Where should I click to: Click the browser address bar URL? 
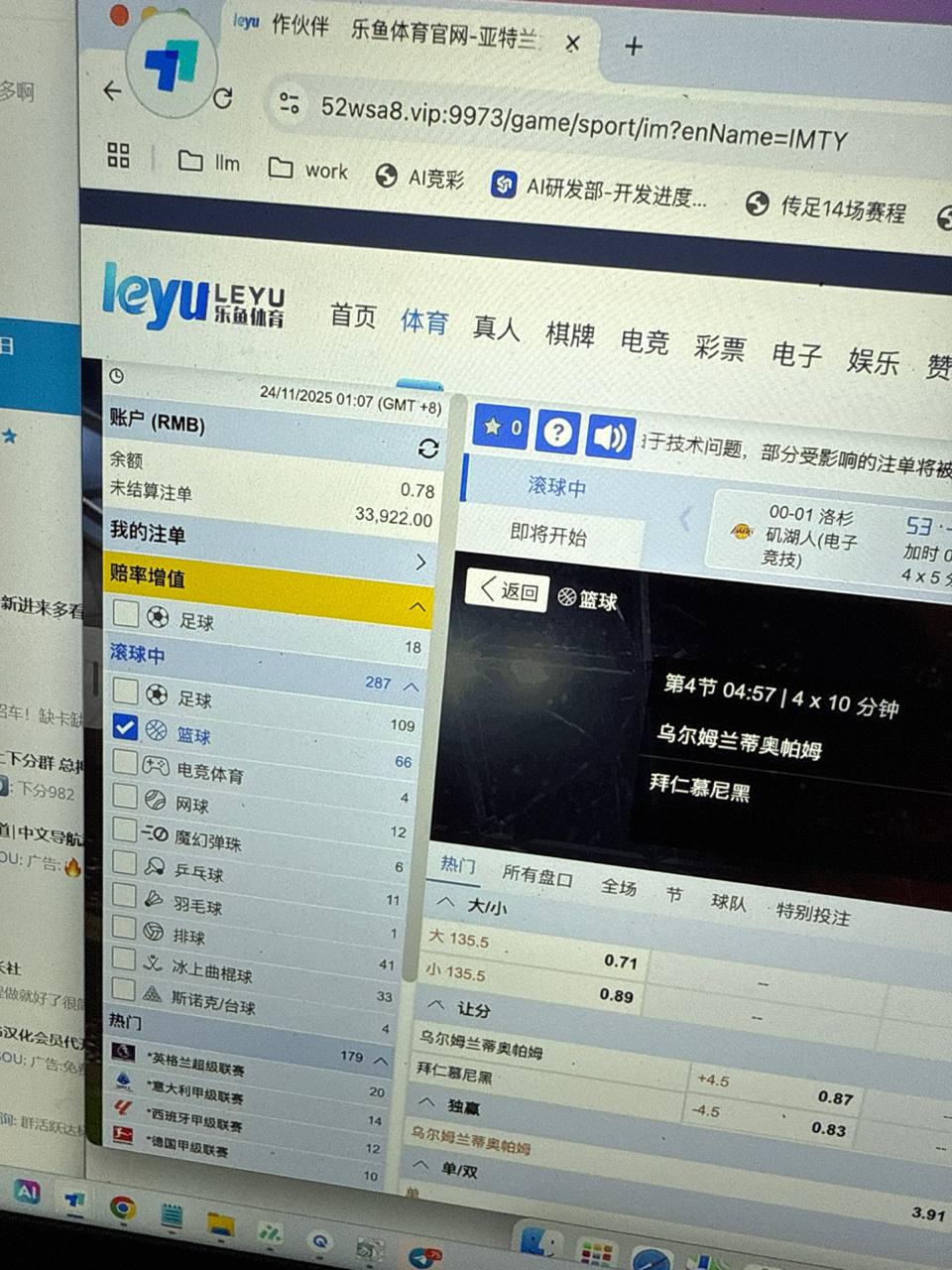pyautogui.click(x=583, y=123)
